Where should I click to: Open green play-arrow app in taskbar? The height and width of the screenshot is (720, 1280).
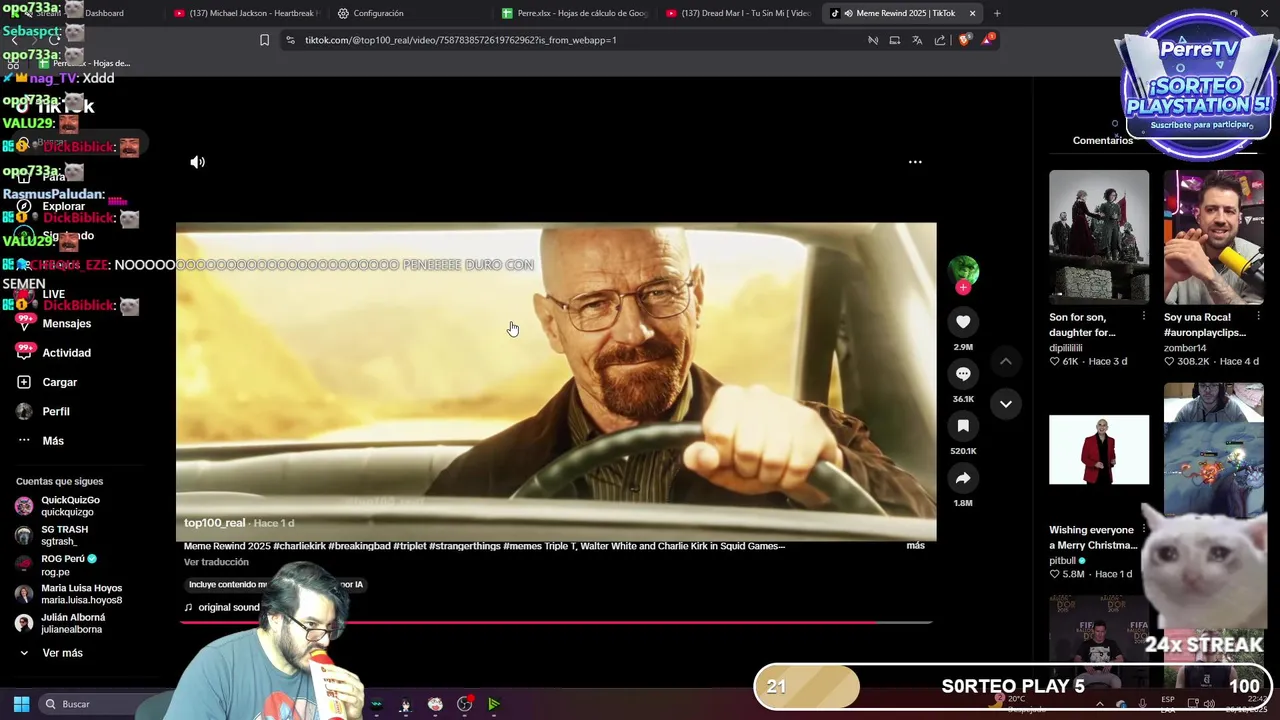pyautogui.click(x=494, y=704)
